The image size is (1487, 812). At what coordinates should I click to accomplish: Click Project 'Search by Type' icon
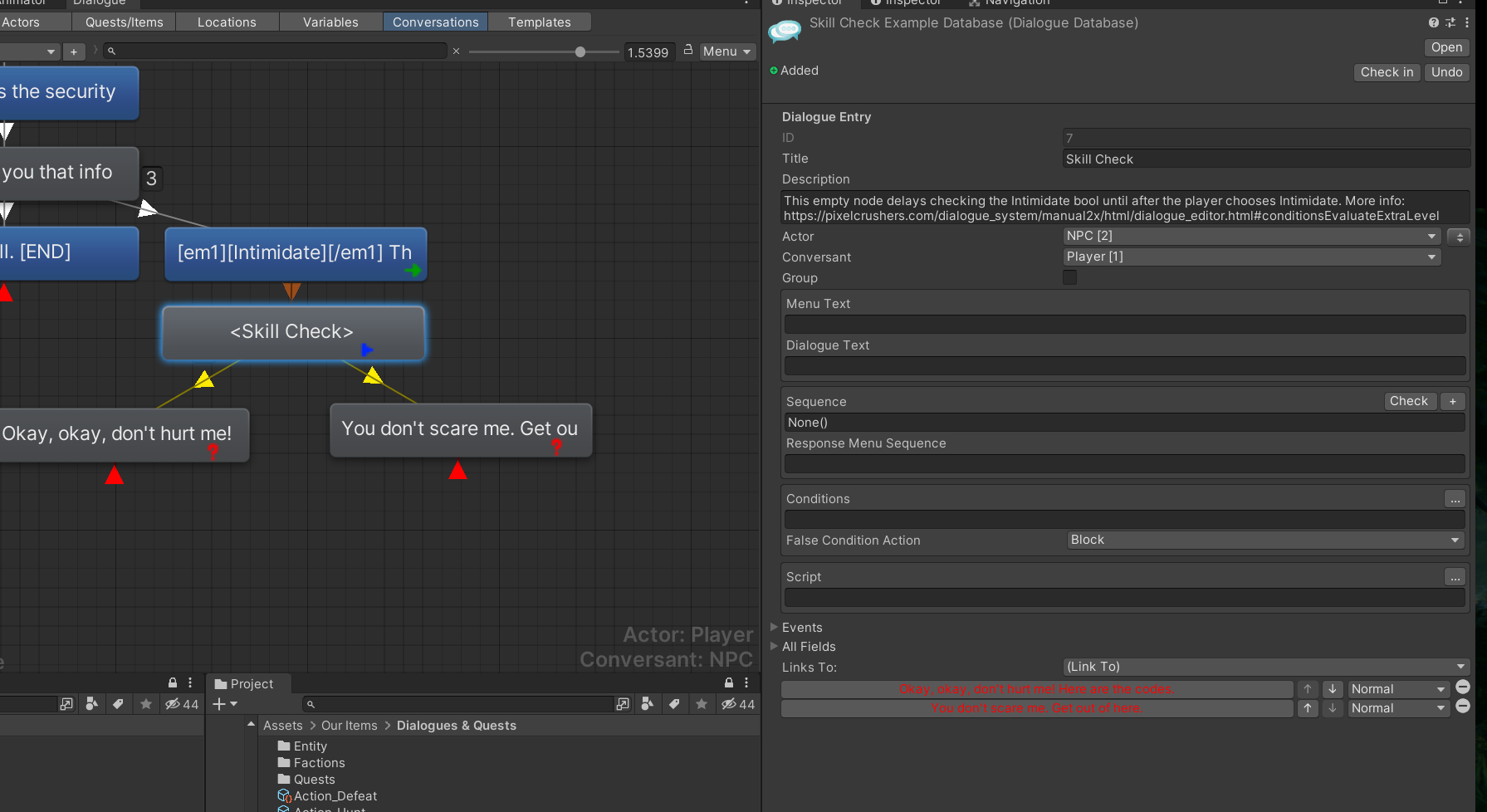coord(648,704)
